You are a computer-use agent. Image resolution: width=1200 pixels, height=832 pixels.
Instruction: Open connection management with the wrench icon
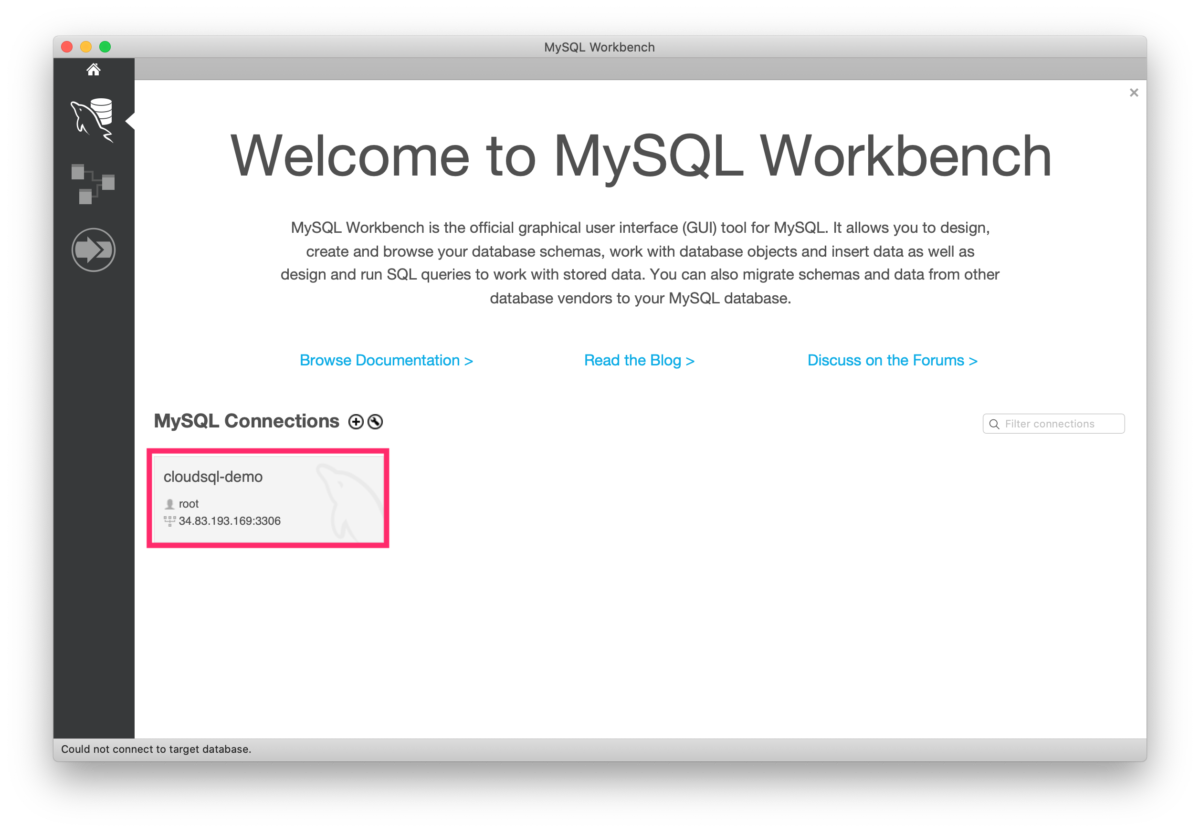(375, 422)
